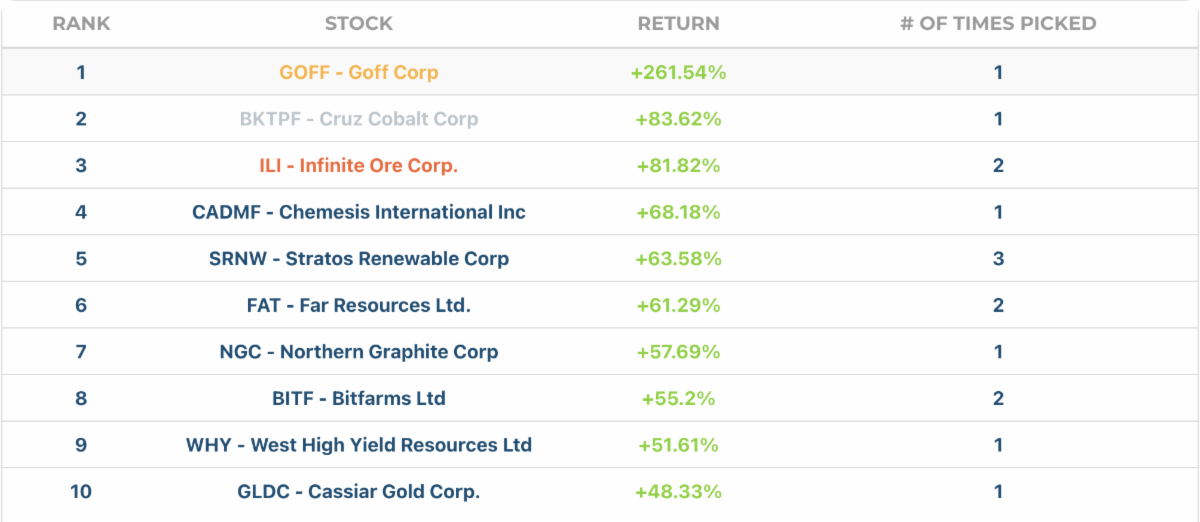The width and height of the screenshot is (1200, 522).
Task: Open FAT - Far Resources Ltd. link
Action: [359, 306]
